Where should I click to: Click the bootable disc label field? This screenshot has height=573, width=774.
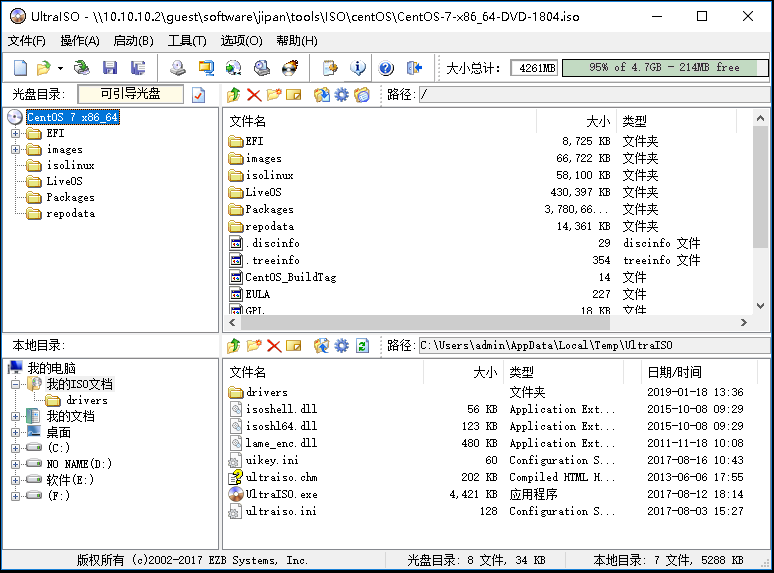131,94
